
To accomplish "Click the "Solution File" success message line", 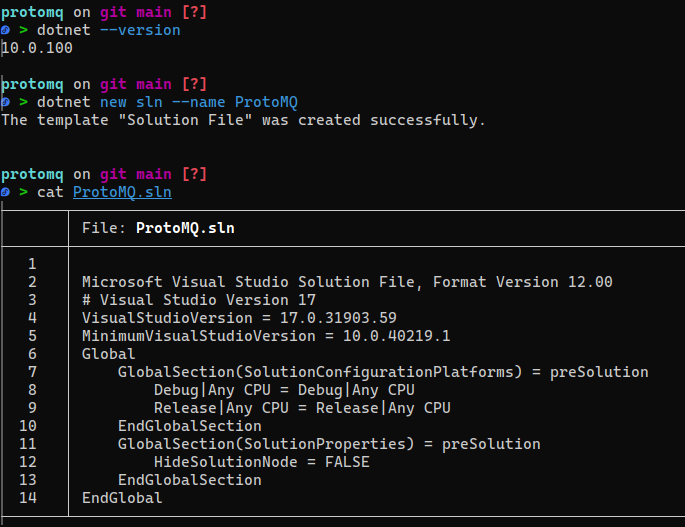I will [x=243, y=120].
